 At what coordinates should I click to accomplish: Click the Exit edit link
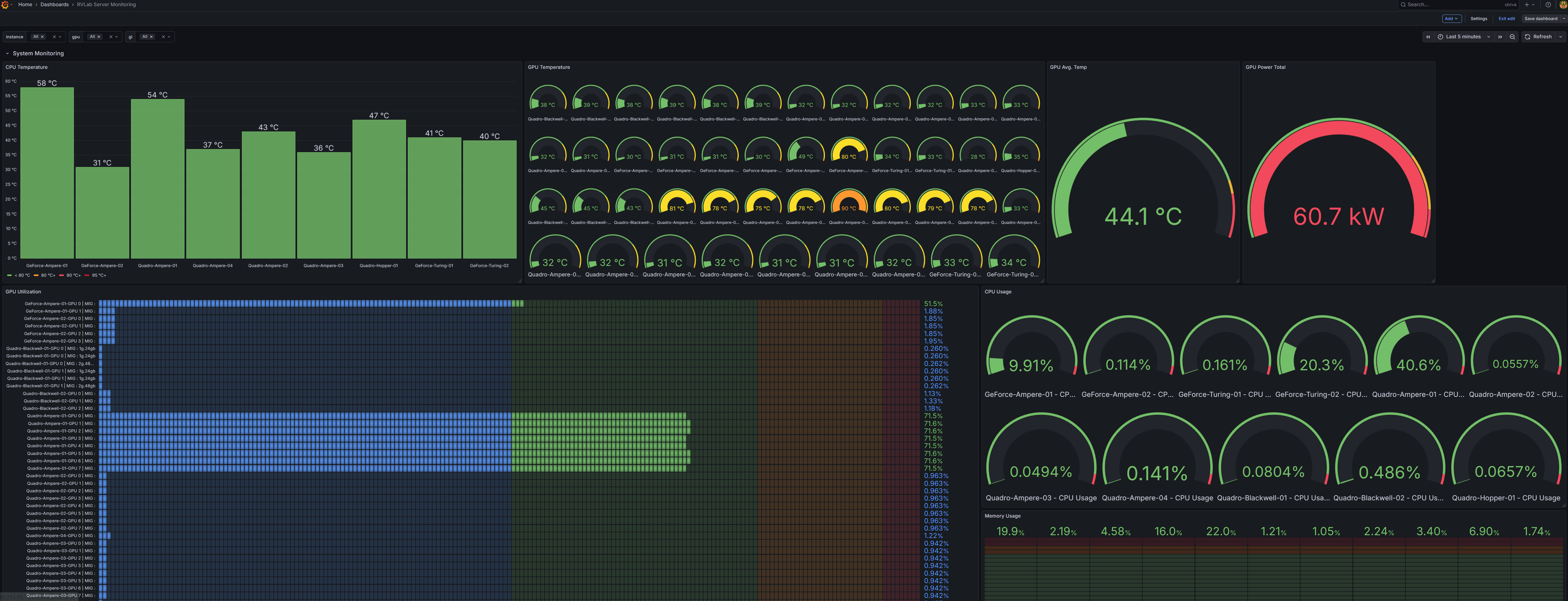point(1507,18)
